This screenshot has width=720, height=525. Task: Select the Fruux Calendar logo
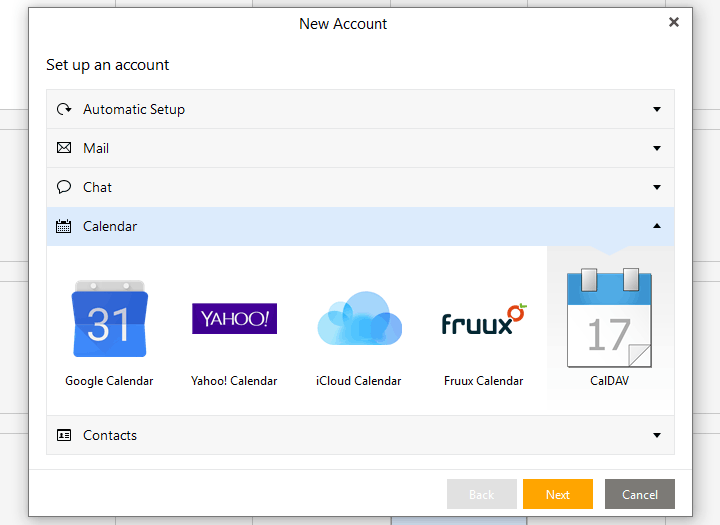pyautogui.click(x=484, y=319)
